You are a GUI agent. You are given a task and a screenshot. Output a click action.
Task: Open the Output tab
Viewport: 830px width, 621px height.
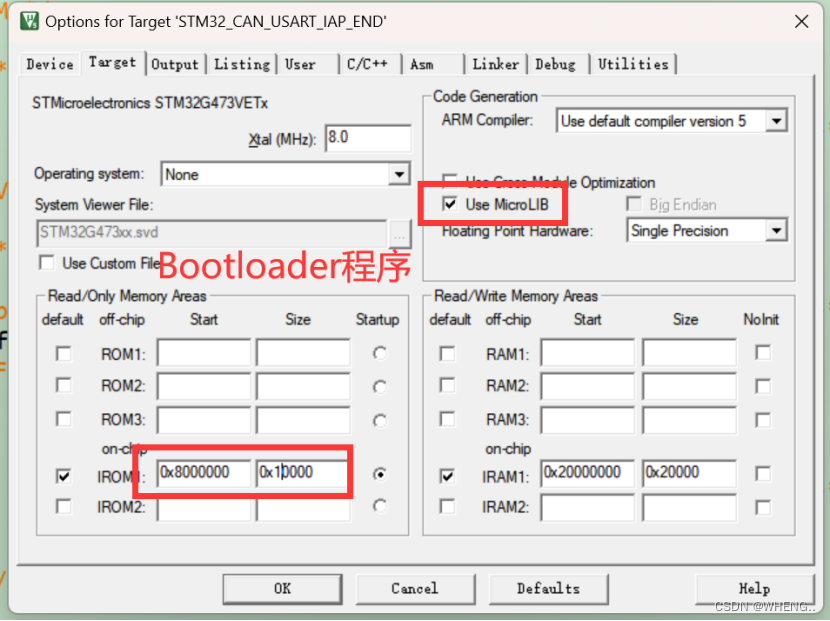pos(175,63)
